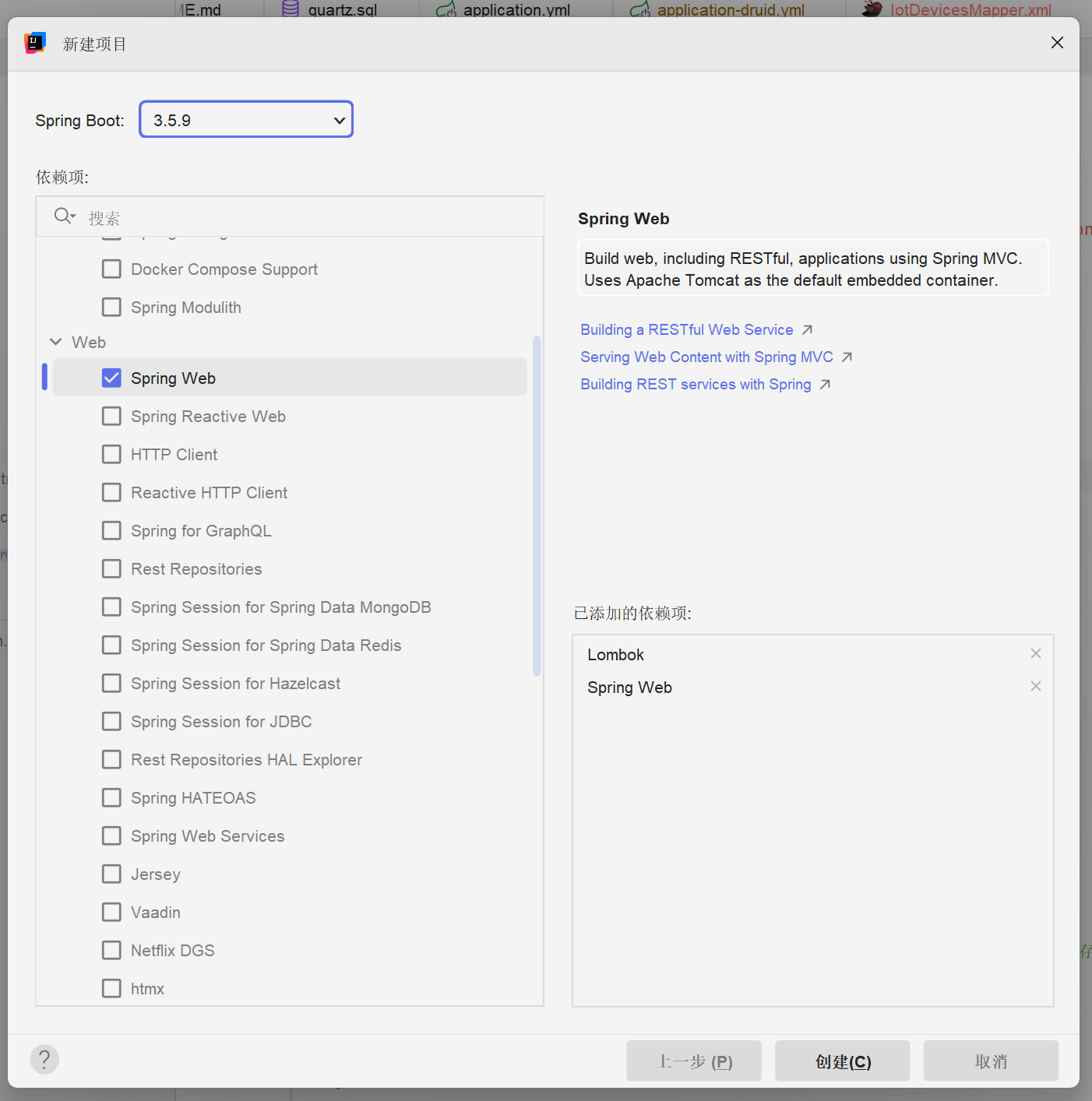Check Rest Repositories HAL Explorer

tap(111, 759)
